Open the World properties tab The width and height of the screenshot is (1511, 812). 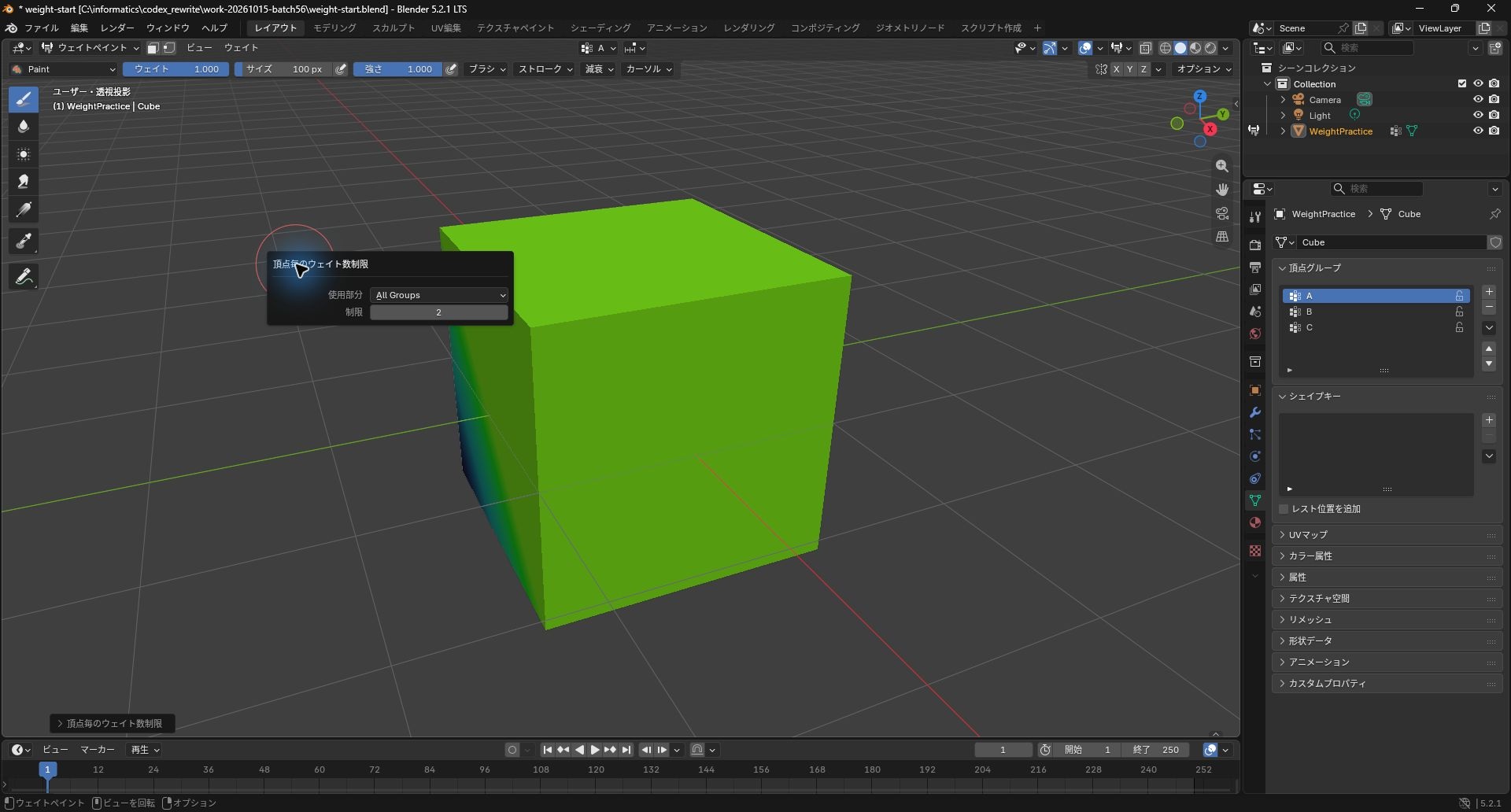coord(1255,334)
